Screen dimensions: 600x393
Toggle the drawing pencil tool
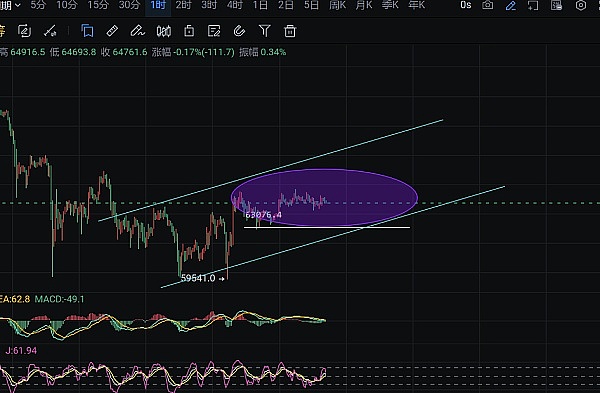(510, 6)
